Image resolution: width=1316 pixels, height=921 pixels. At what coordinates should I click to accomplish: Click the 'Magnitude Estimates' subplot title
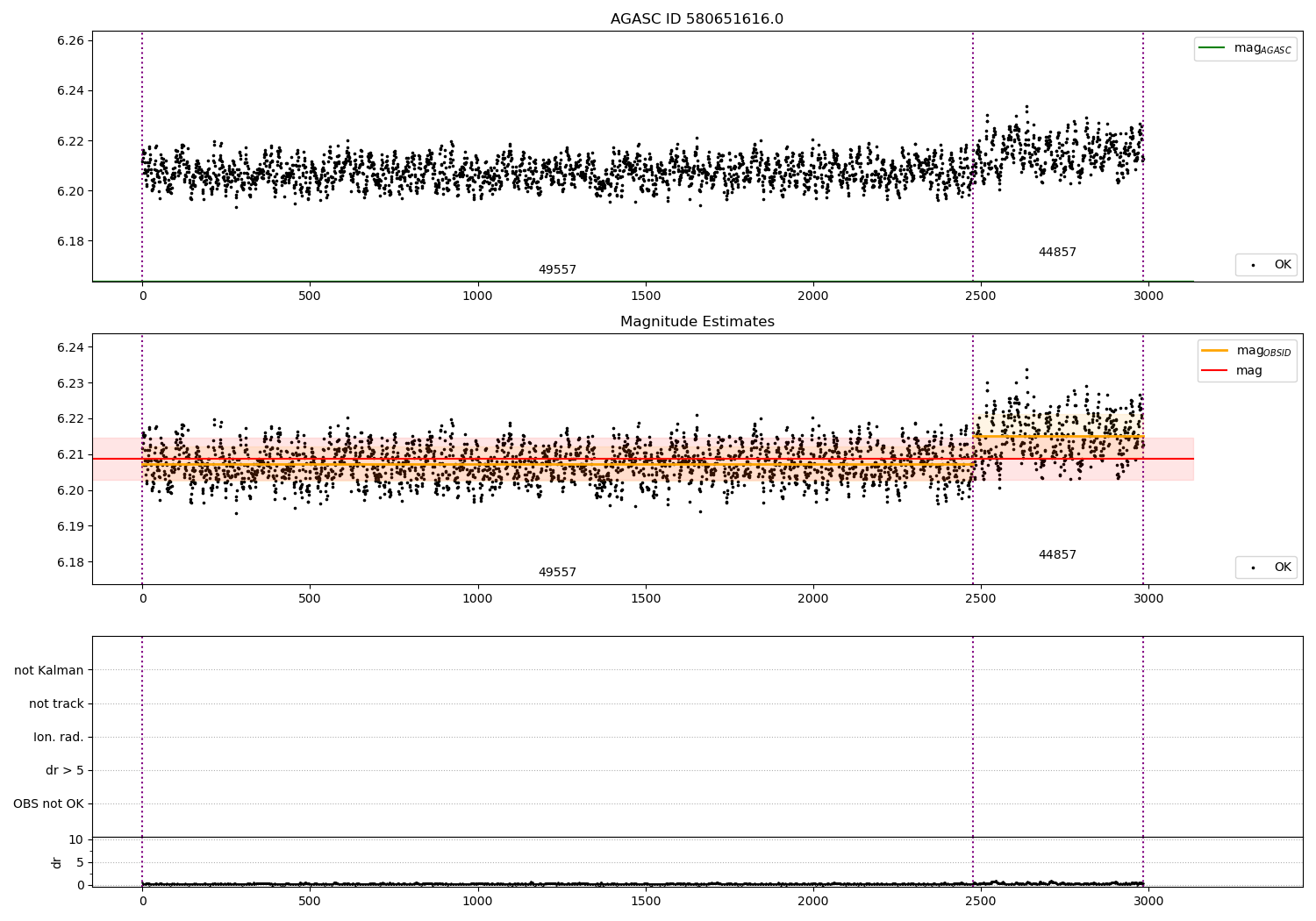(x=697, y=322)
